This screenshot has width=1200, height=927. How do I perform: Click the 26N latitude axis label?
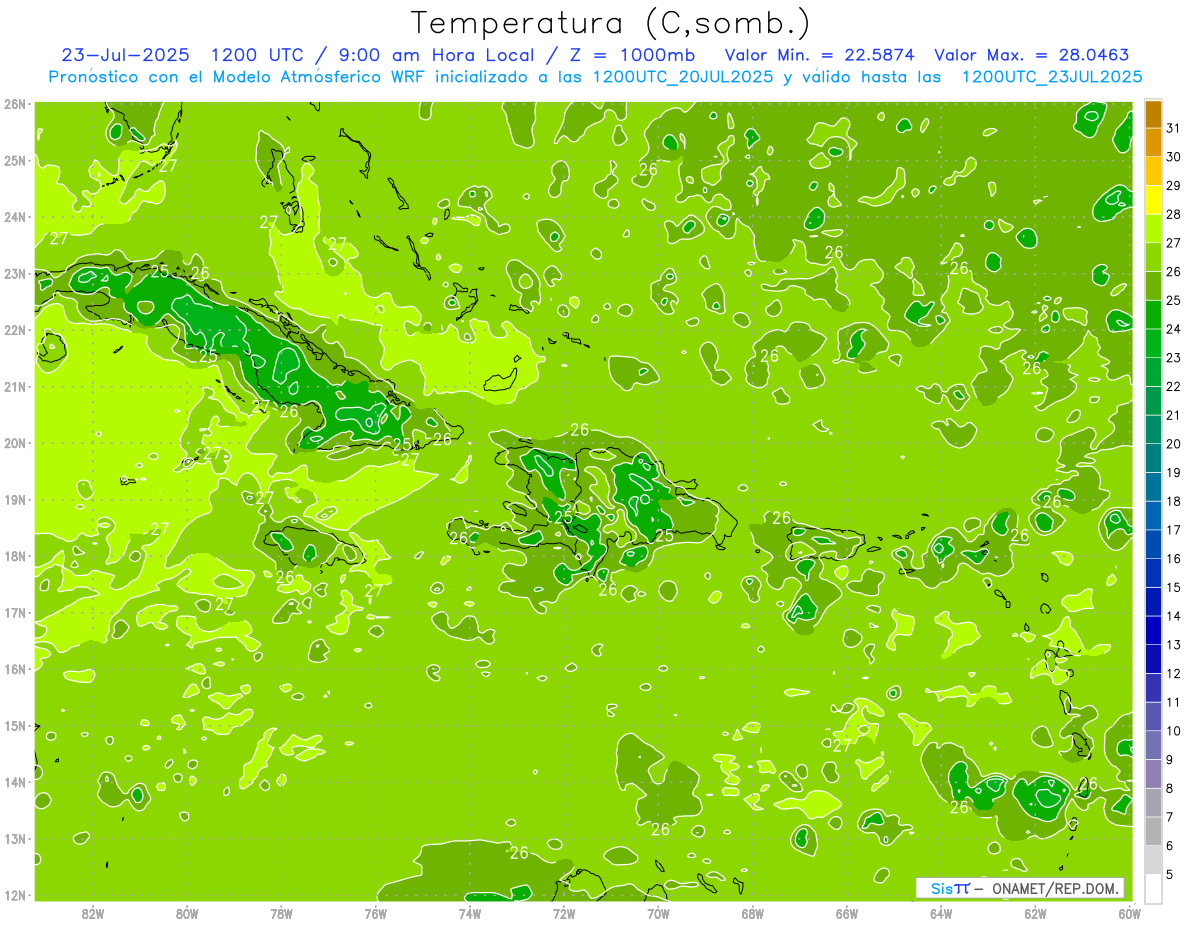coord(15,104)
